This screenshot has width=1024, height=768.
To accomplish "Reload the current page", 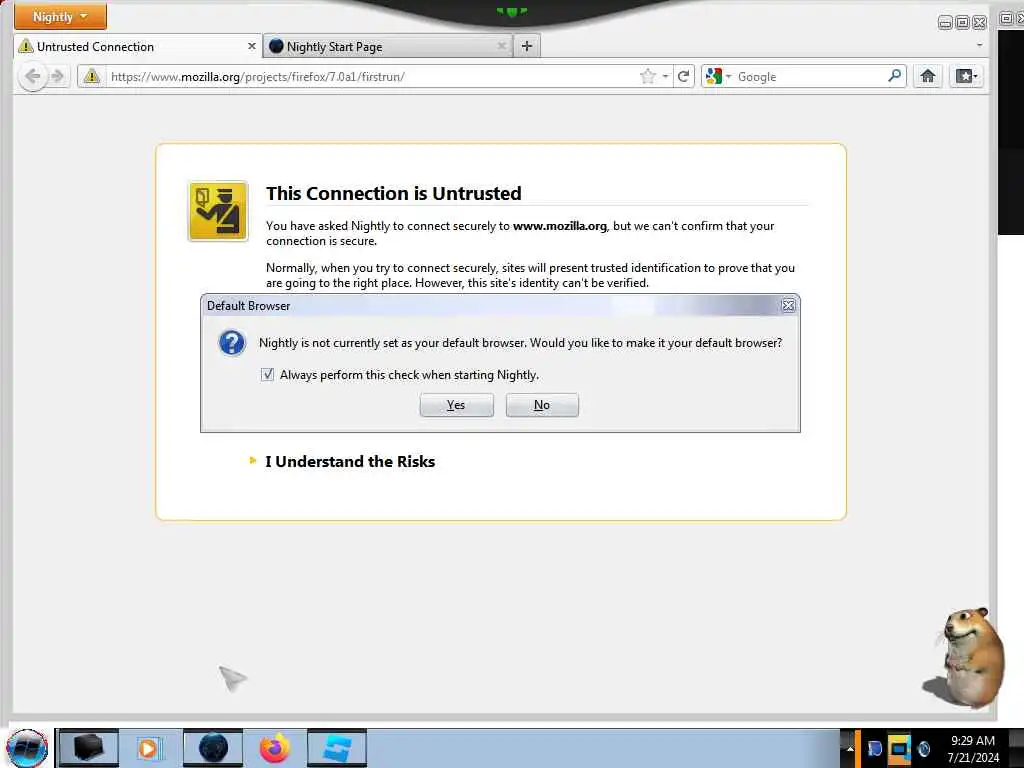I will point(683,76).
